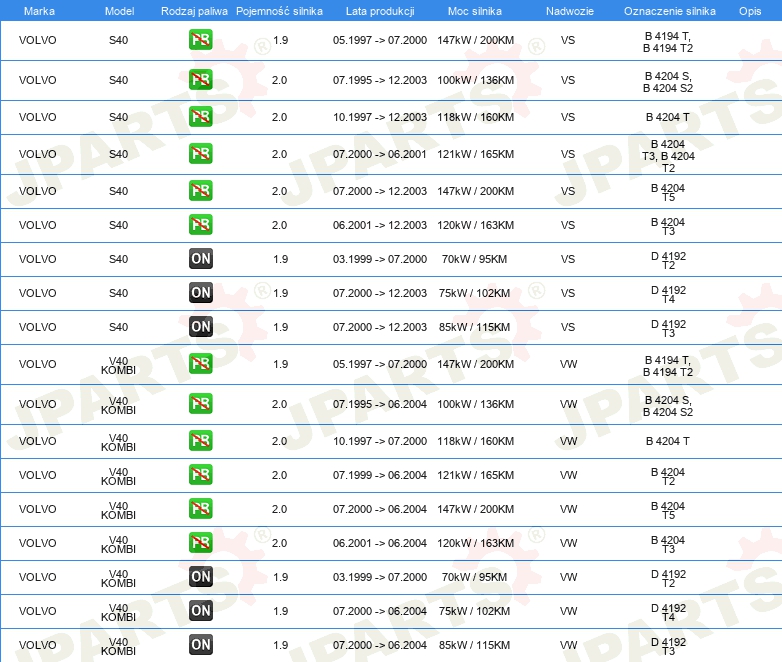Click petrol icon in S40 07.1995 -> 12.2003 row
Image resolution: width=782 pixels, height=662 pixels.
pos(200,80)
